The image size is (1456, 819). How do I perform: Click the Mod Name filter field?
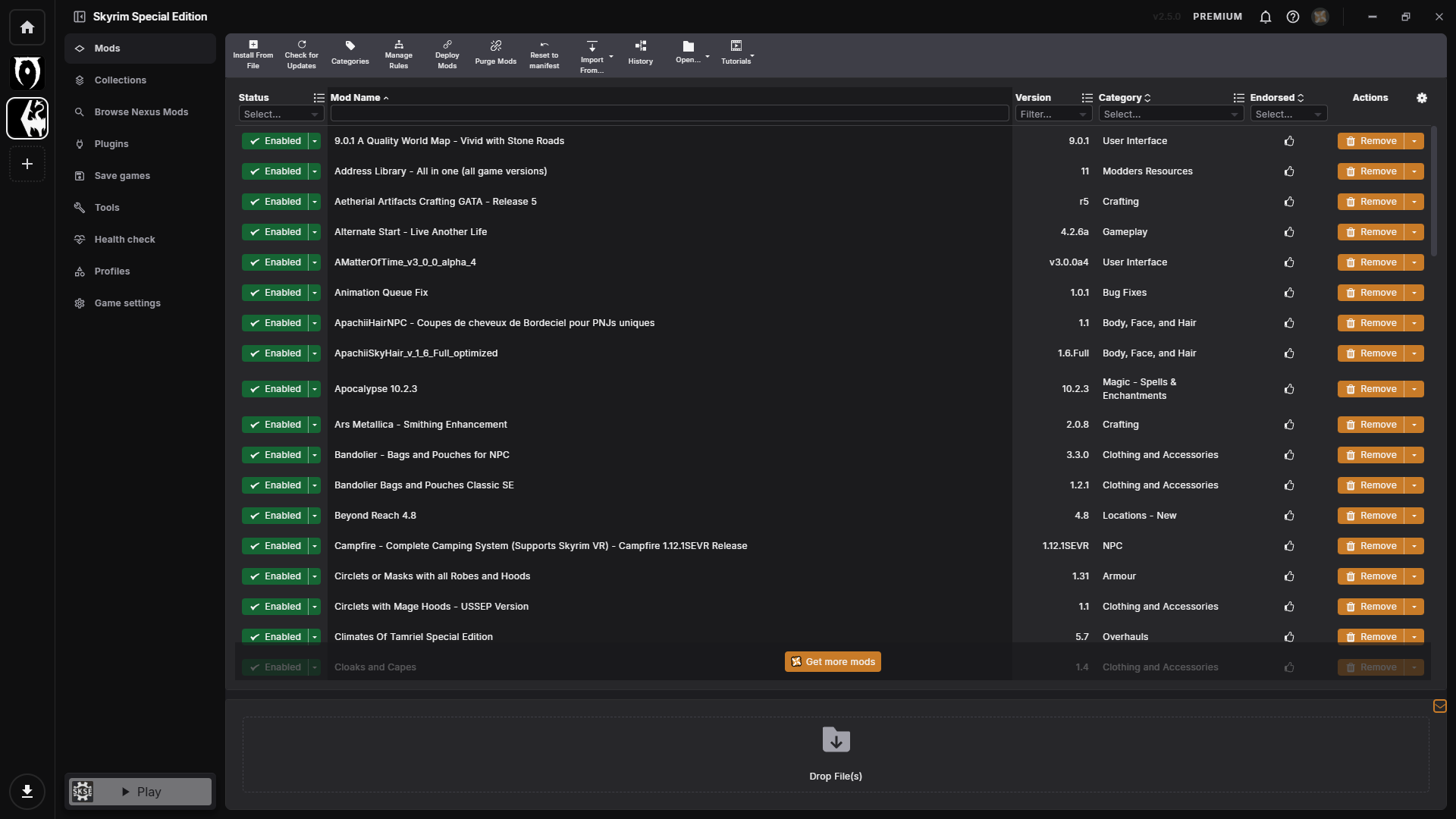tap(670, 114)
